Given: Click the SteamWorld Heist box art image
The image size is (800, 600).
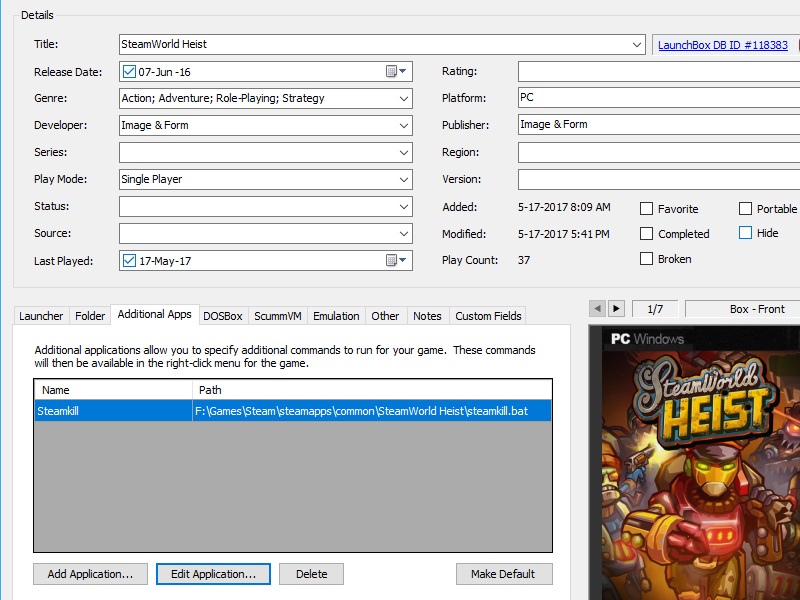Looking at the screenshot, I should click(x=696, y=463).
